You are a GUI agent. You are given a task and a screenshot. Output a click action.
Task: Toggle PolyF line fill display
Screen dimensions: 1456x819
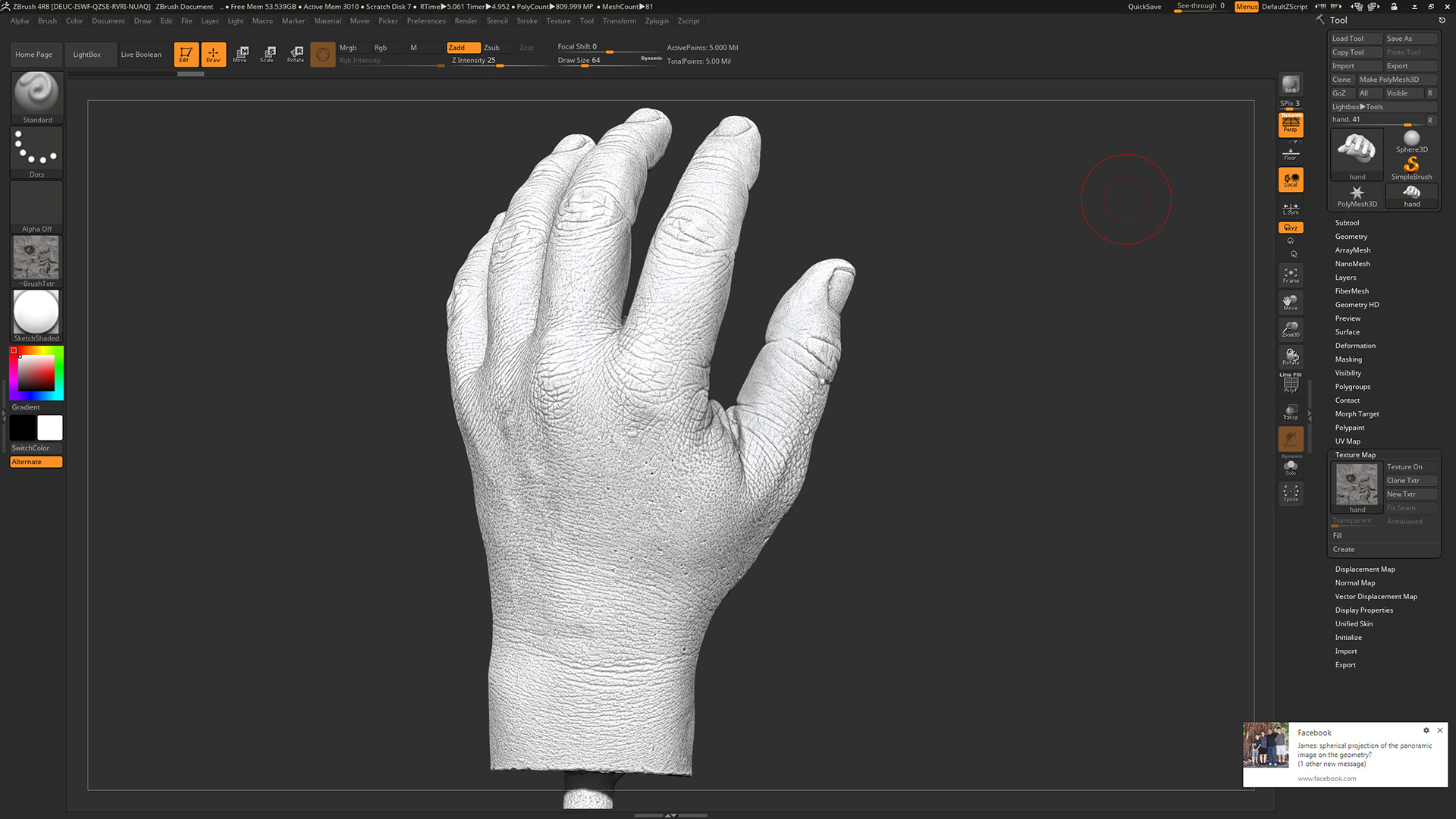1290,384
